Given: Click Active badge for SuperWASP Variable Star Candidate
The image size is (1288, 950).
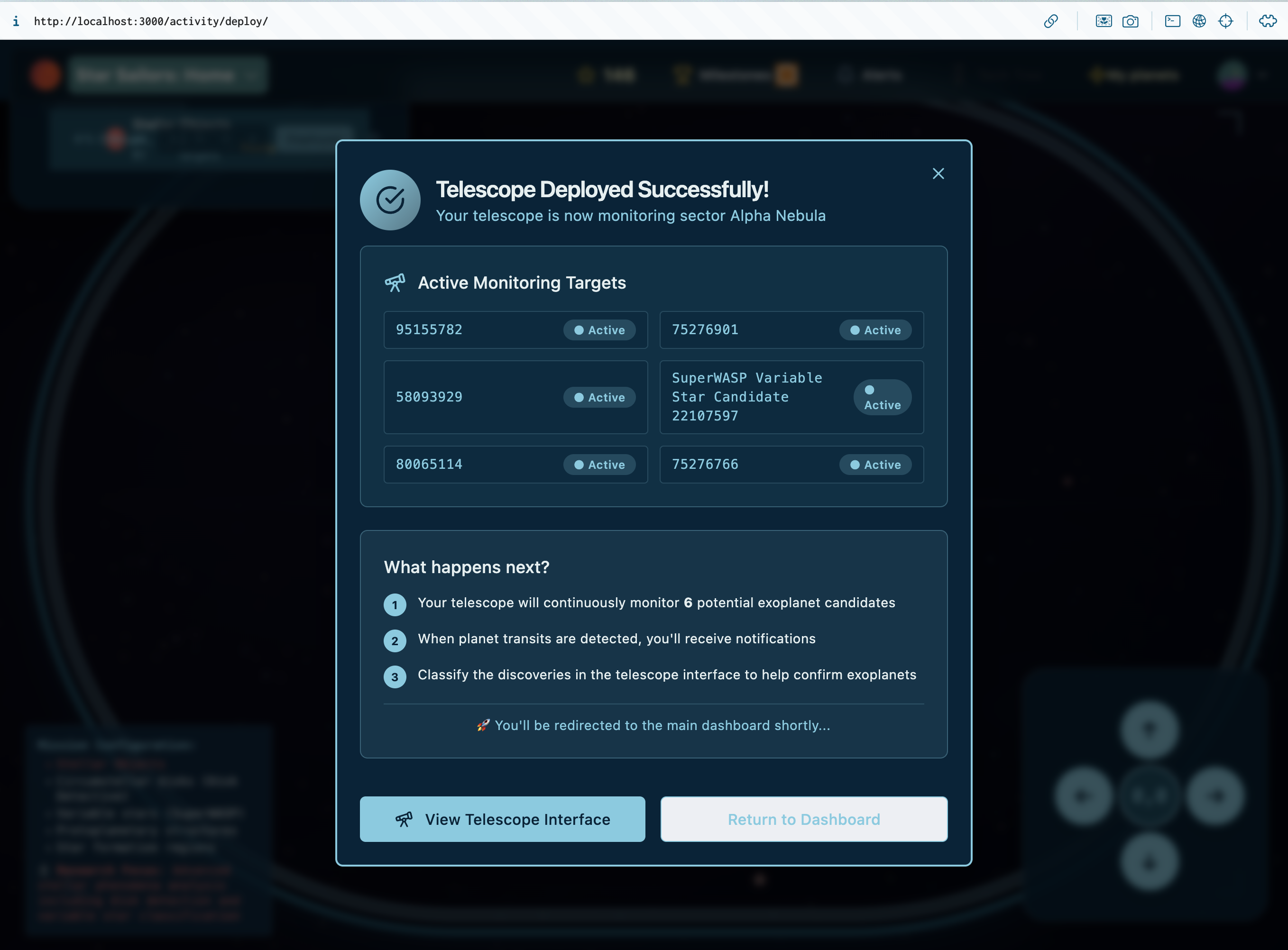Looking at the screenshot, I should tap(882, 397).
